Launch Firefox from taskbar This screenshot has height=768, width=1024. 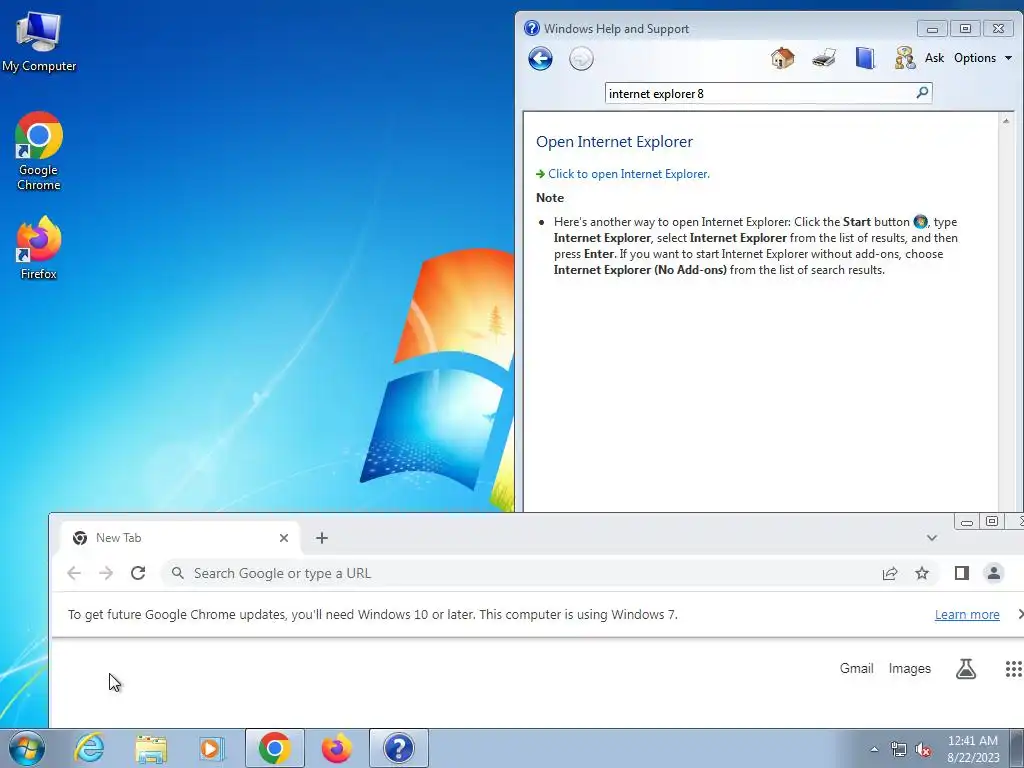click(x=336, y=748)
